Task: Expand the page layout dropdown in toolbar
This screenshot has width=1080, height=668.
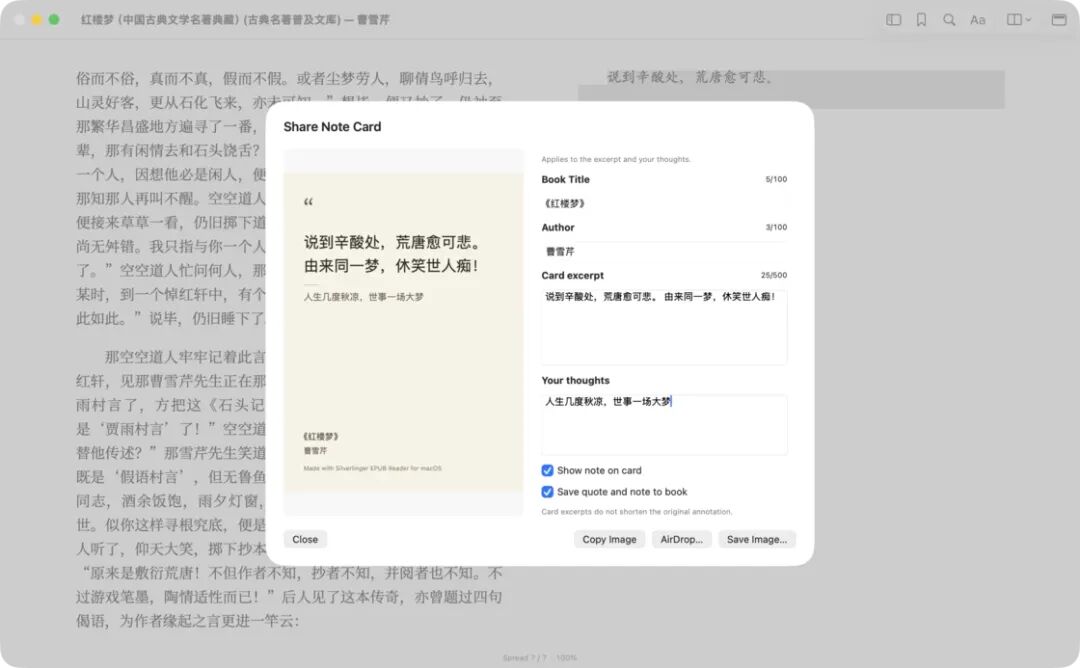Action: coord(1019,20)
